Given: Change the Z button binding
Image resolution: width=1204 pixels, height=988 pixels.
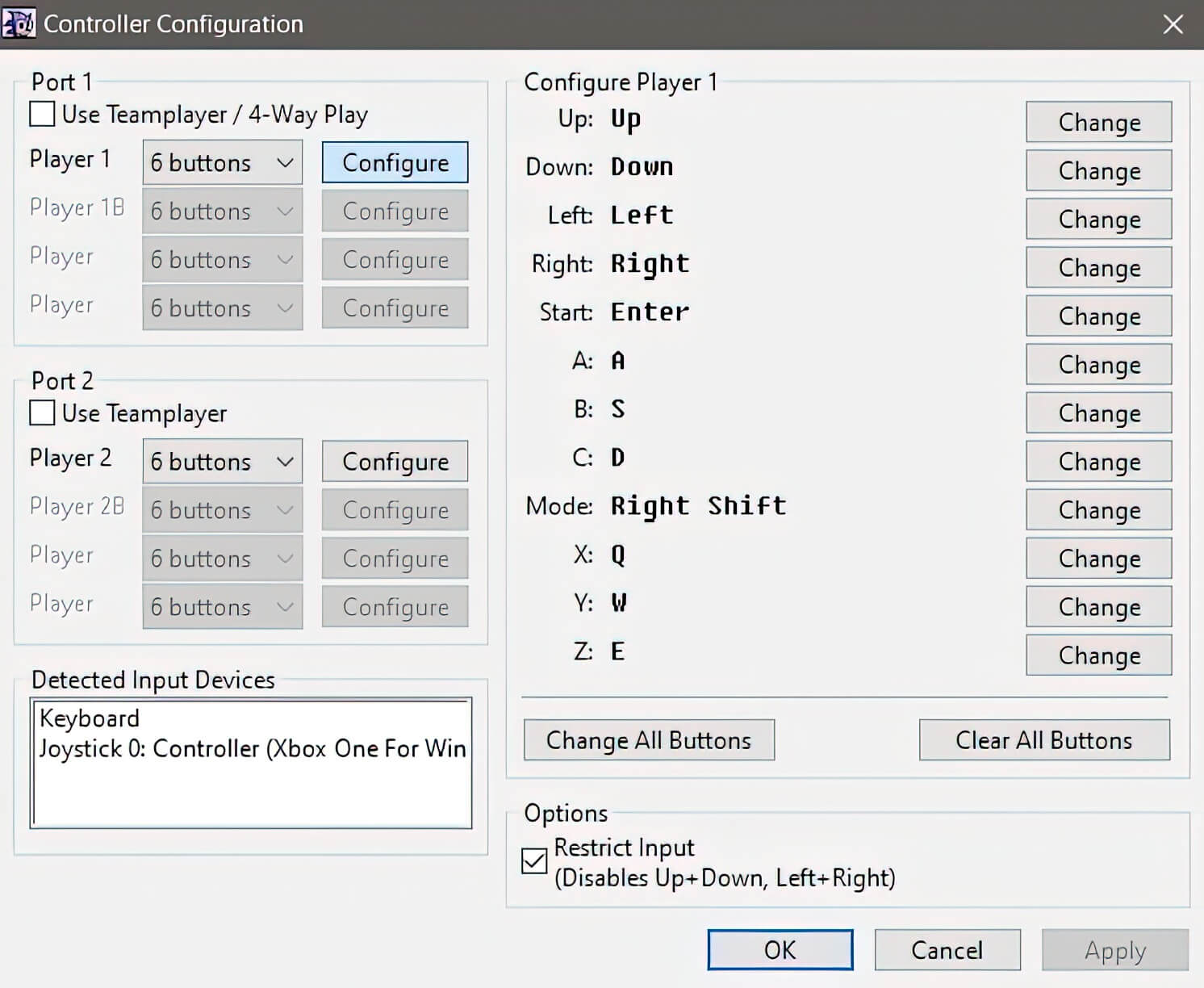Looking at the screenshot, I should coord(1099,655).
